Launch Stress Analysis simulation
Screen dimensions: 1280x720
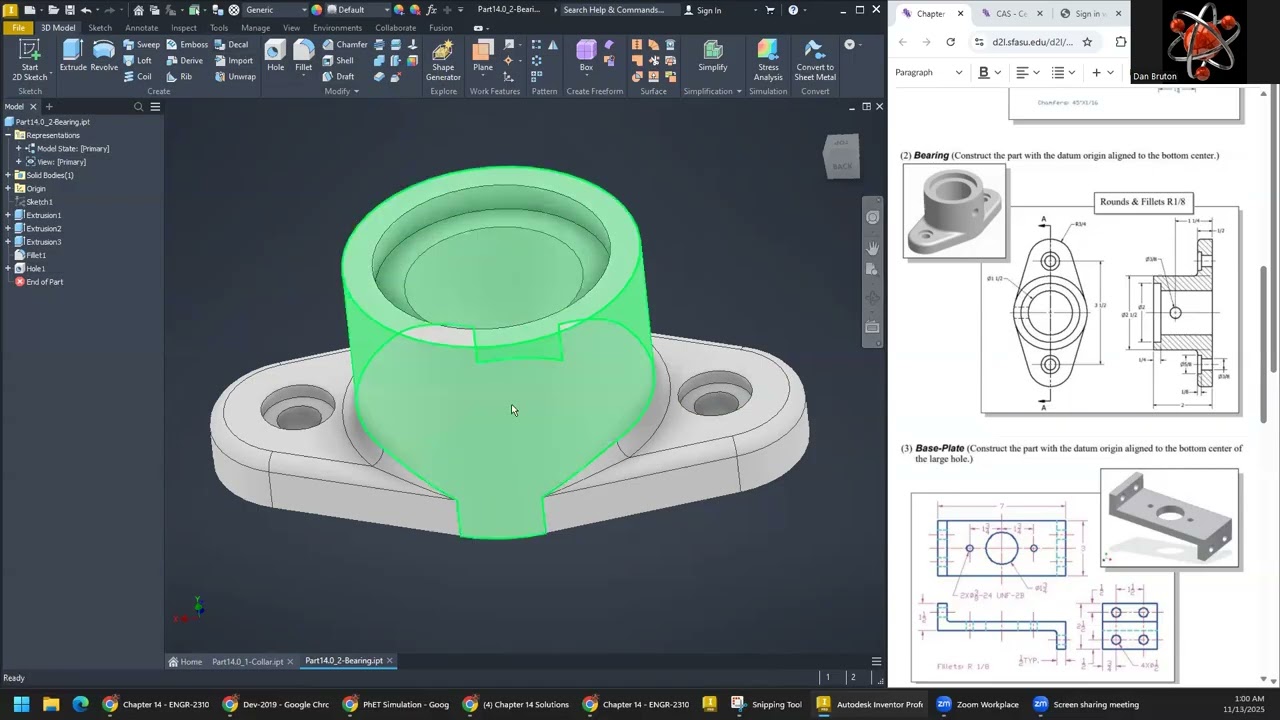pos(768,61)
